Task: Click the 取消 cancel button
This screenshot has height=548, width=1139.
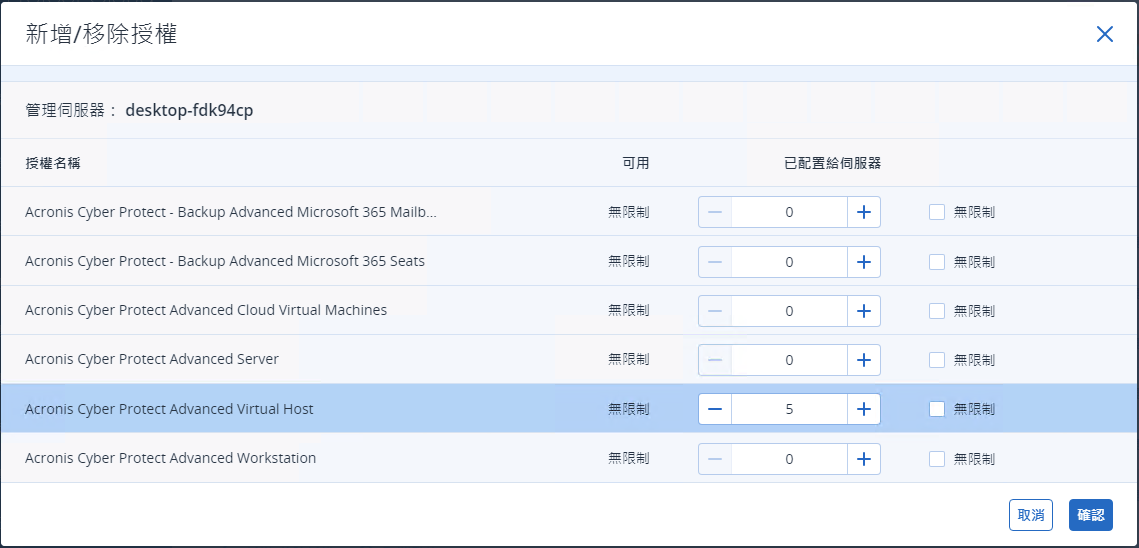Action: 1031,515
